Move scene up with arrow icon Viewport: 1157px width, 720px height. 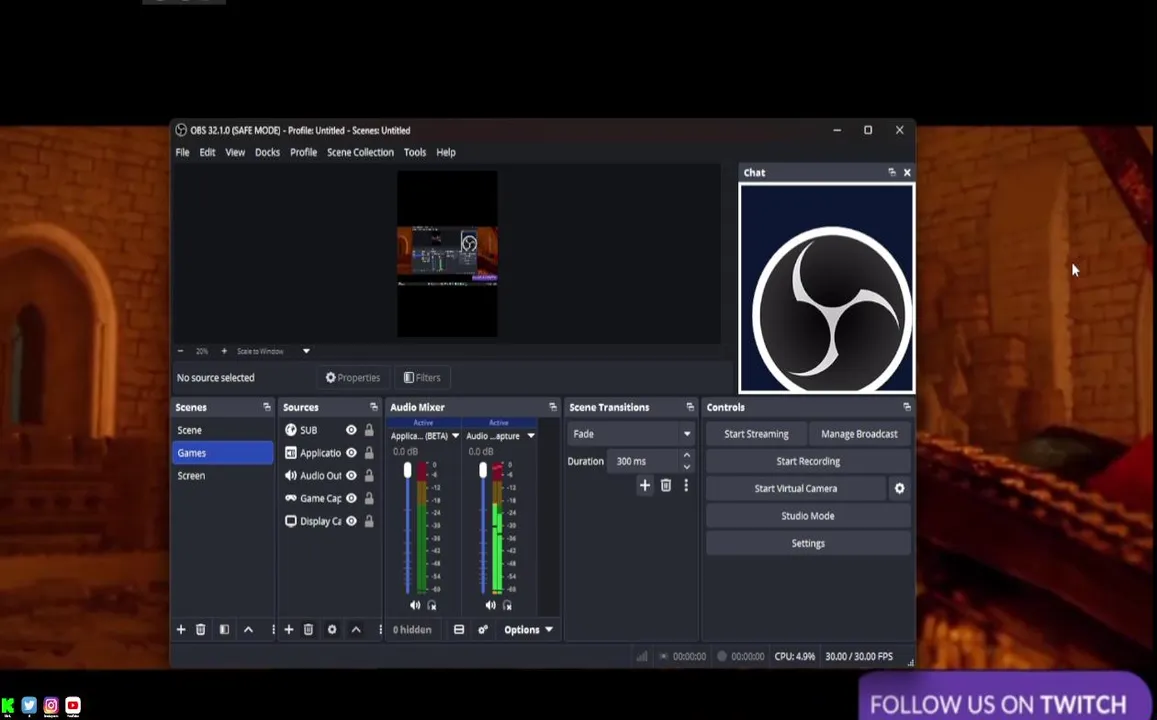[x=249, y=629]
